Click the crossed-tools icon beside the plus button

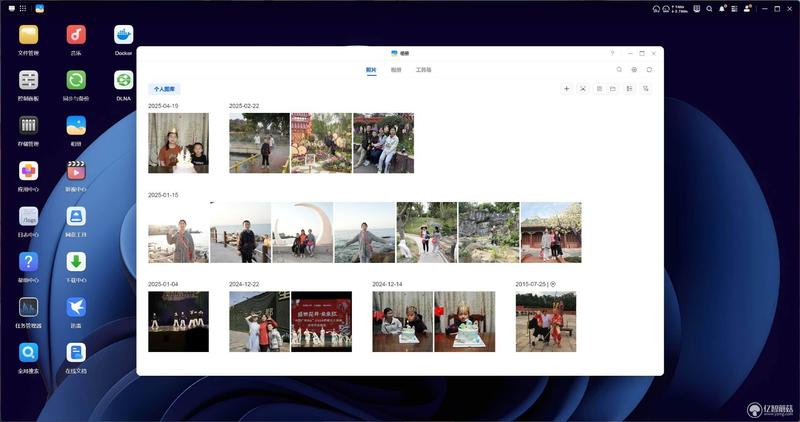pos(583,89)
